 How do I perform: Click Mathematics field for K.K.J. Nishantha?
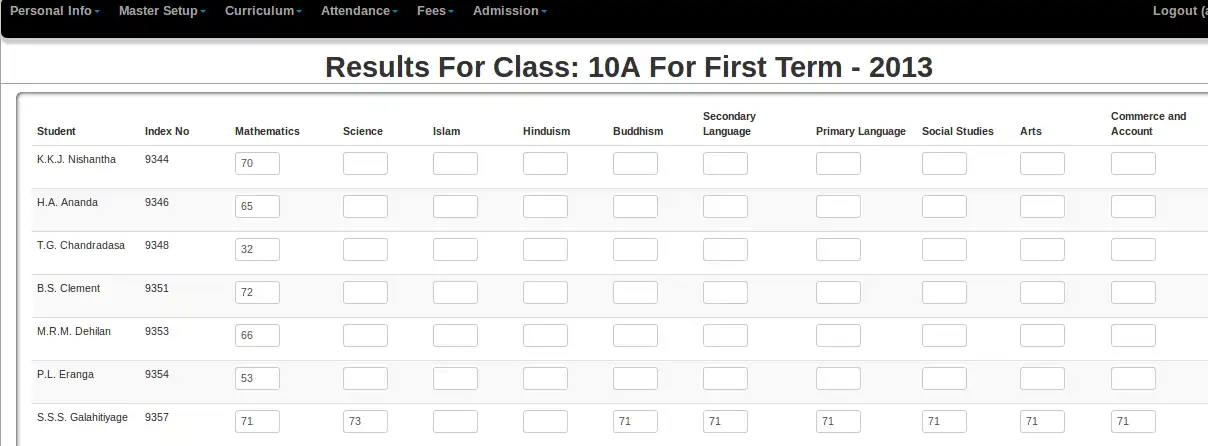(257, 164)
